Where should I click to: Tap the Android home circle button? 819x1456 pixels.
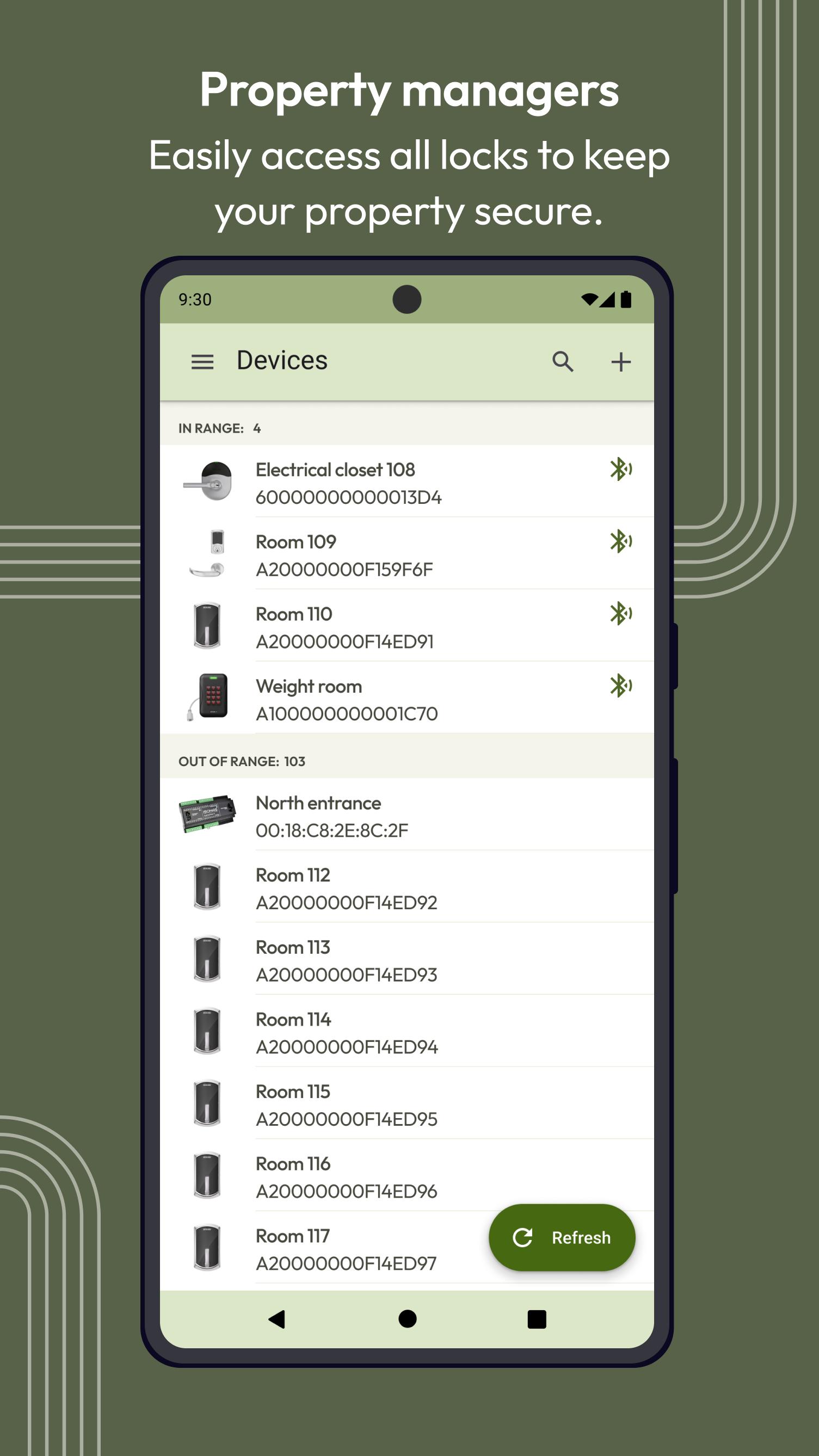pyautogui.click(x=408, y=1319)
